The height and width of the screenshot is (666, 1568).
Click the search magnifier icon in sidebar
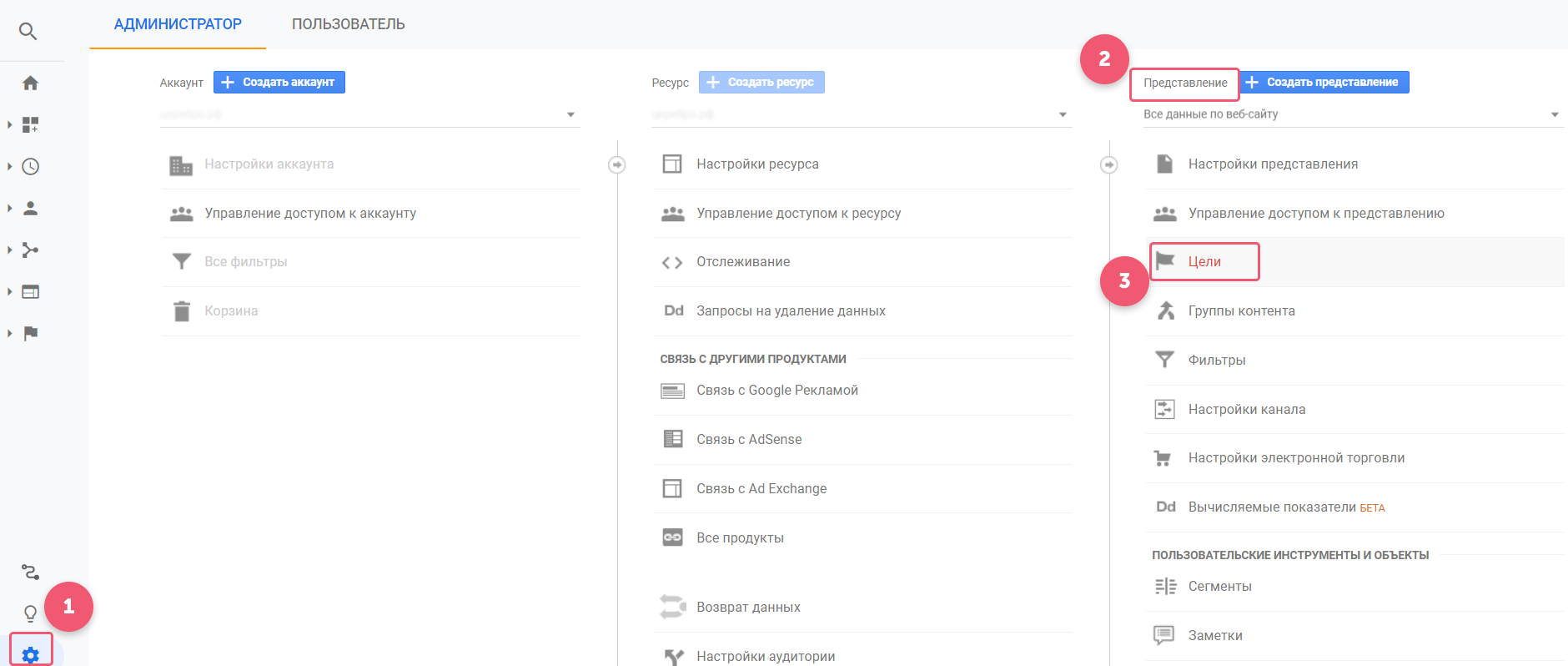[28, 32]
